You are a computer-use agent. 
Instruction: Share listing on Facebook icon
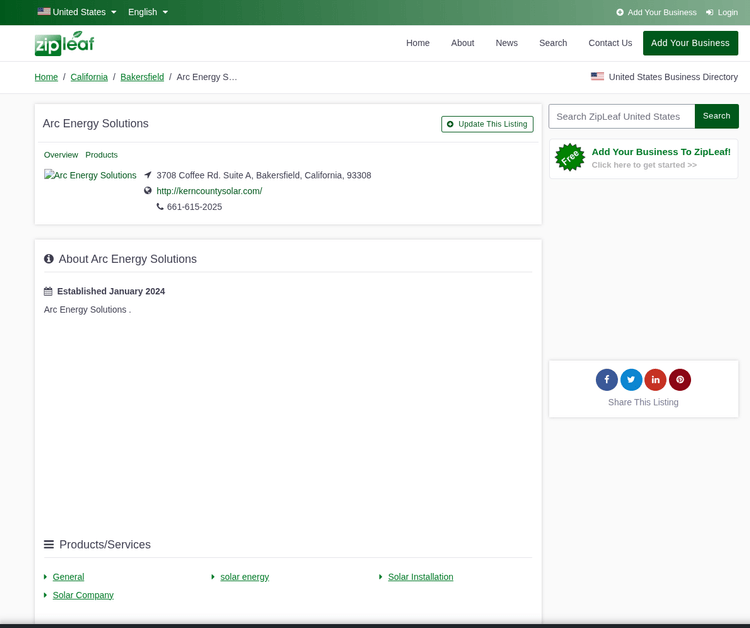[607, 380]
